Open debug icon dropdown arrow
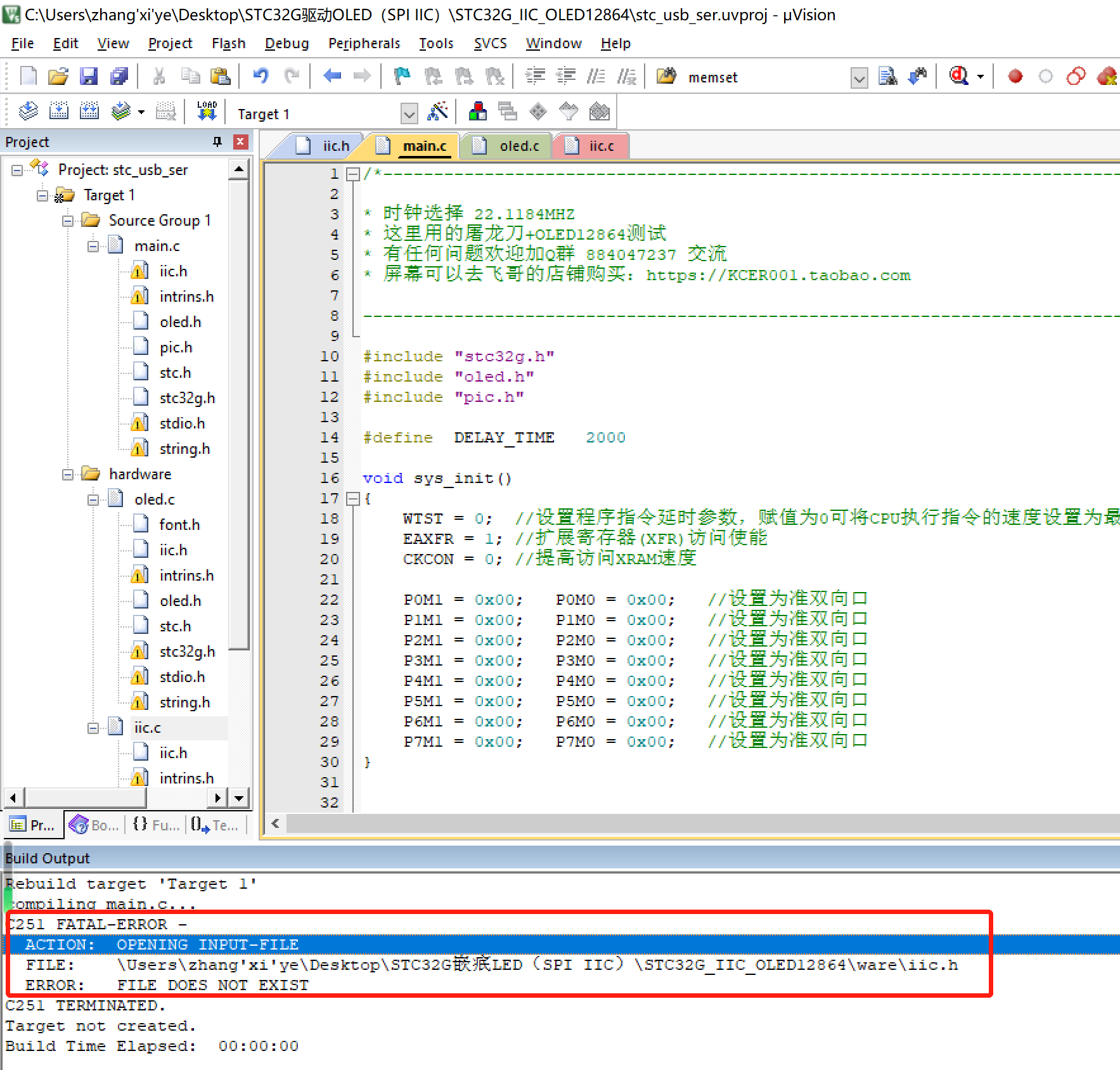The image size is (1120, 1070). coord(981,77)
